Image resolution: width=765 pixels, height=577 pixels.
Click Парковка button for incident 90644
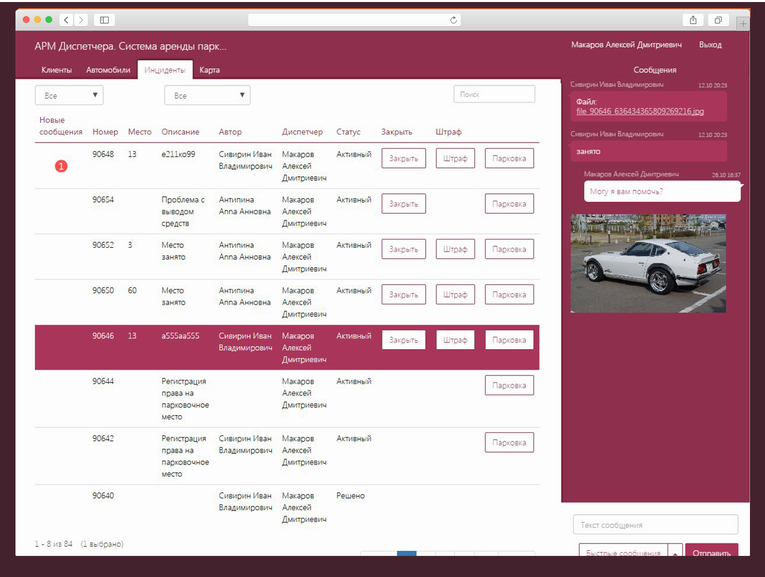pyautogui.click(x=509, y=385)
